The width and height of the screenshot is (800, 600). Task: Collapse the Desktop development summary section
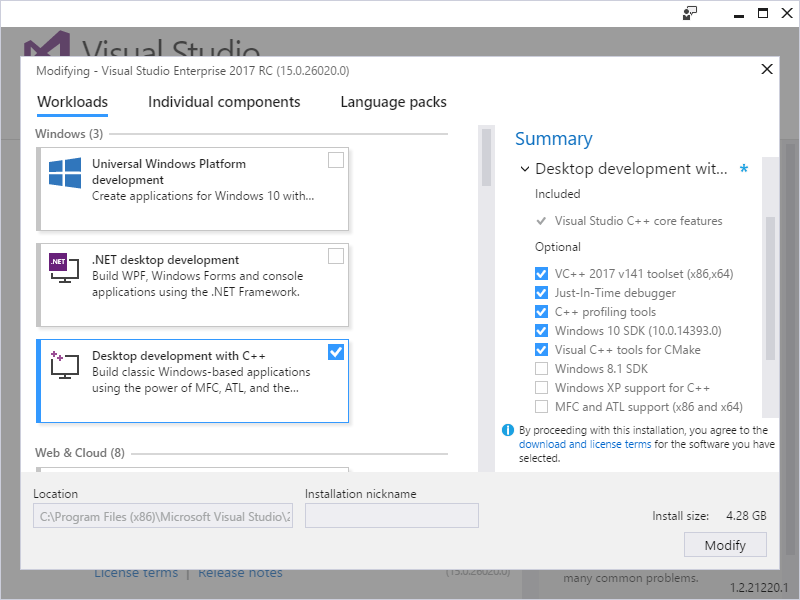pyautogui.click(x=524, y=169)
